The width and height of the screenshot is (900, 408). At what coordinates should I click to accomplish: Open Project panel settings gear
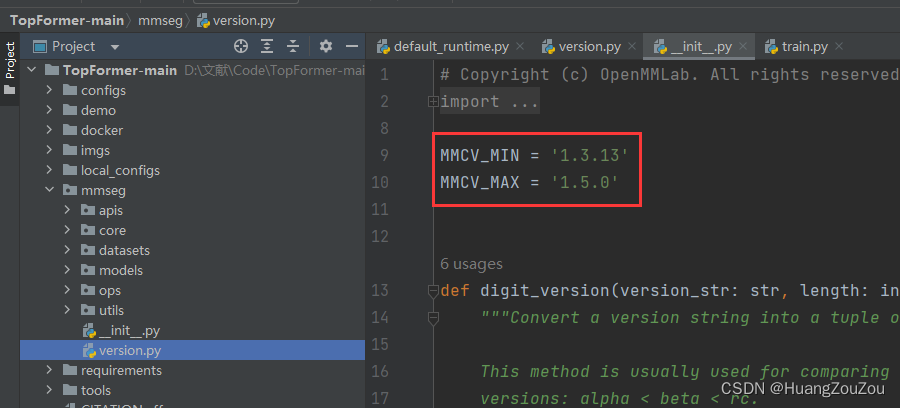coord(325,46)
